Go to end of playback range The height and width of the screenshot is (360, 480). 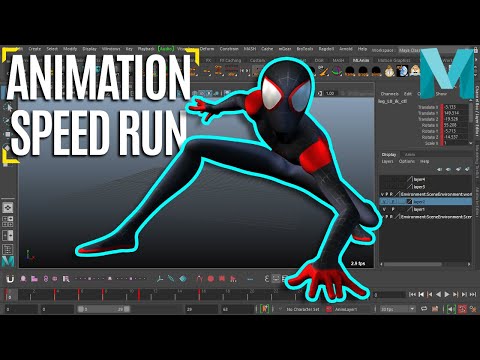pyautogui.click(x=473, y=294)
